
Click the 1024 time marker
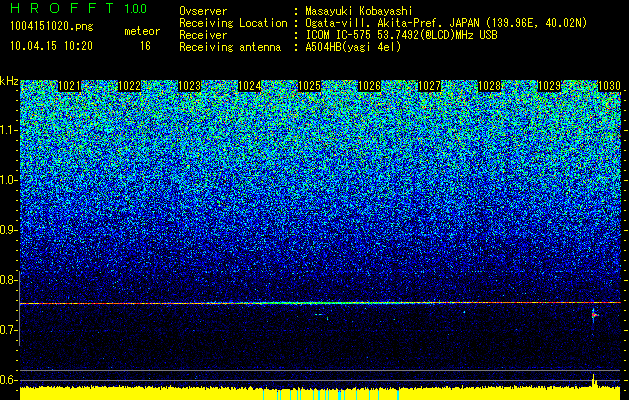point(250,86)
